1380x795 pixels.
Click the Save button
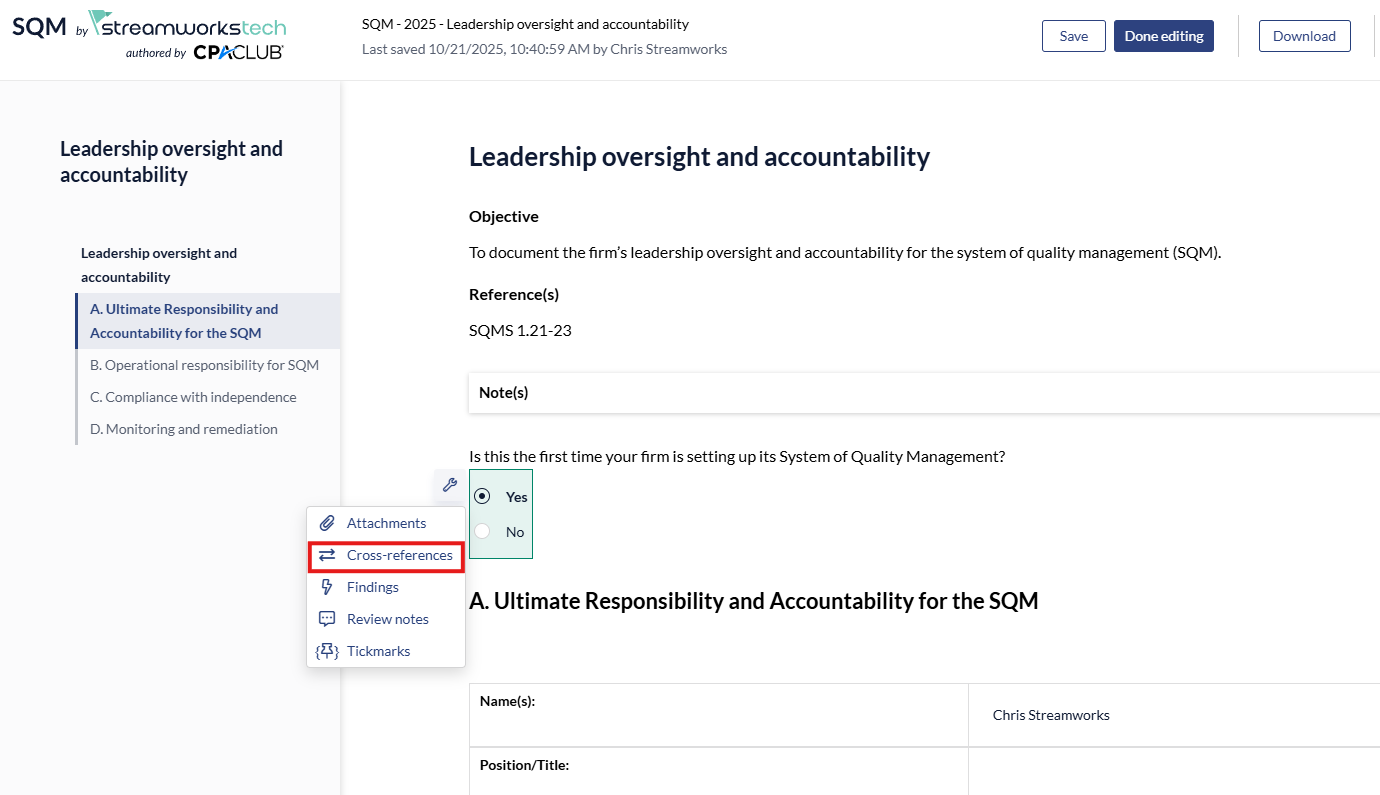[x=1073, y=36]
